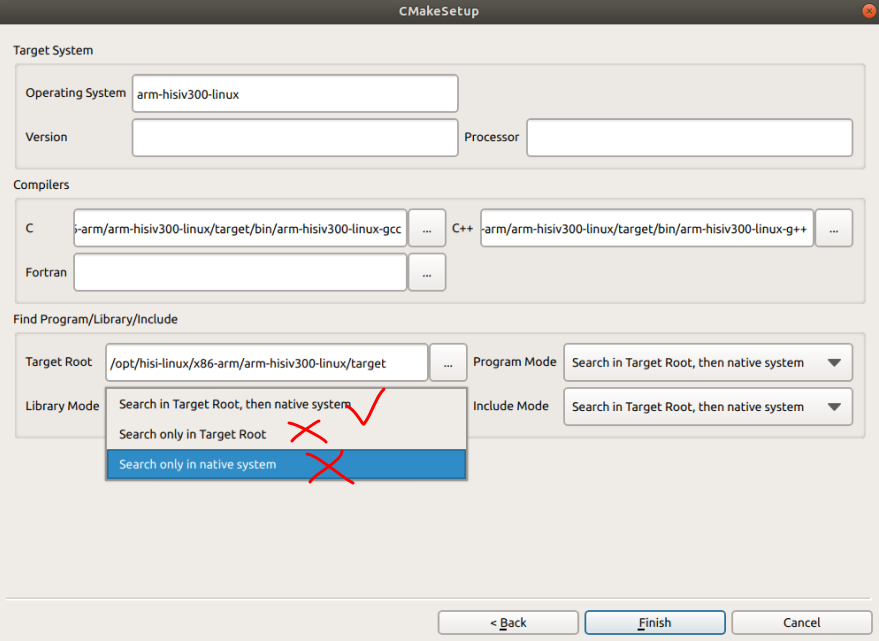The height and width of the screenshot is (641, 879).
Task: Go back with the Back button
Action: pos(508,622)
